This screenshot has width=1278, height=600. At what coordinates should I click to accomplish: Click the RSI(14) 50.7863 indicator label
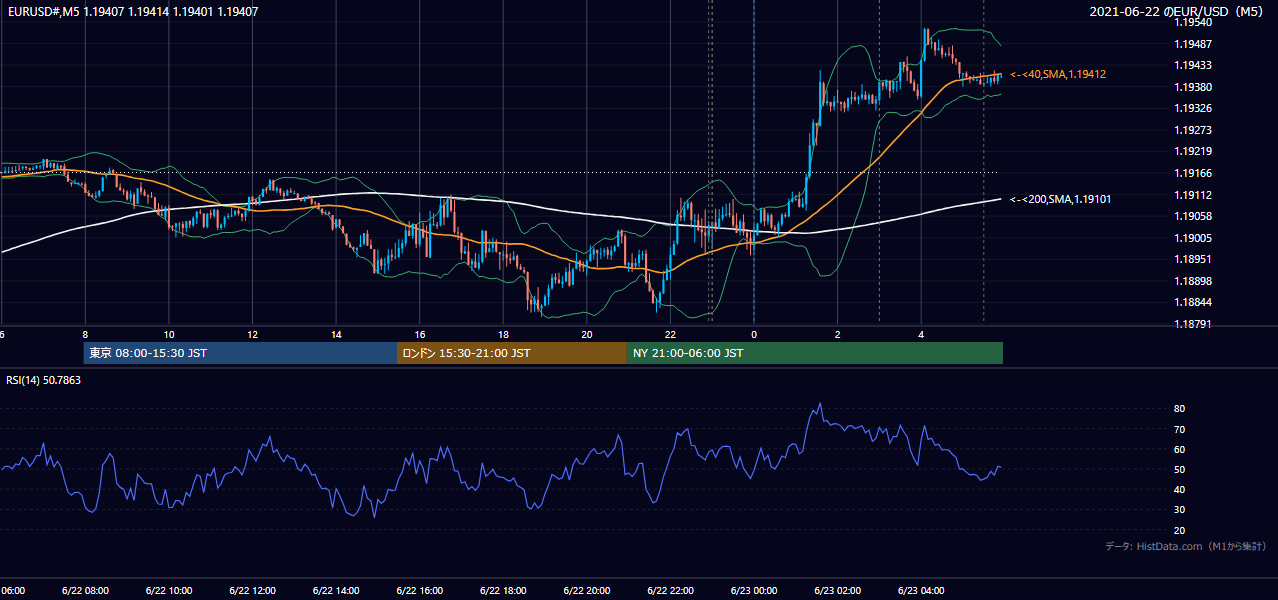[44, 380]
